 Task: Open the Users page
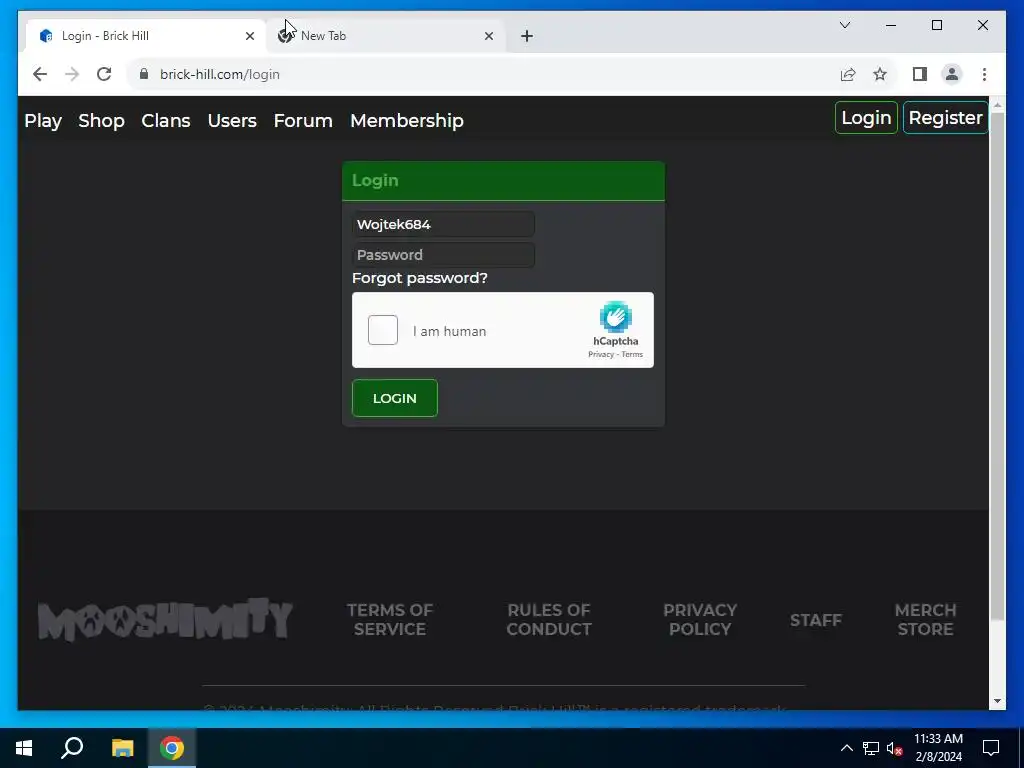coord(232,121)
